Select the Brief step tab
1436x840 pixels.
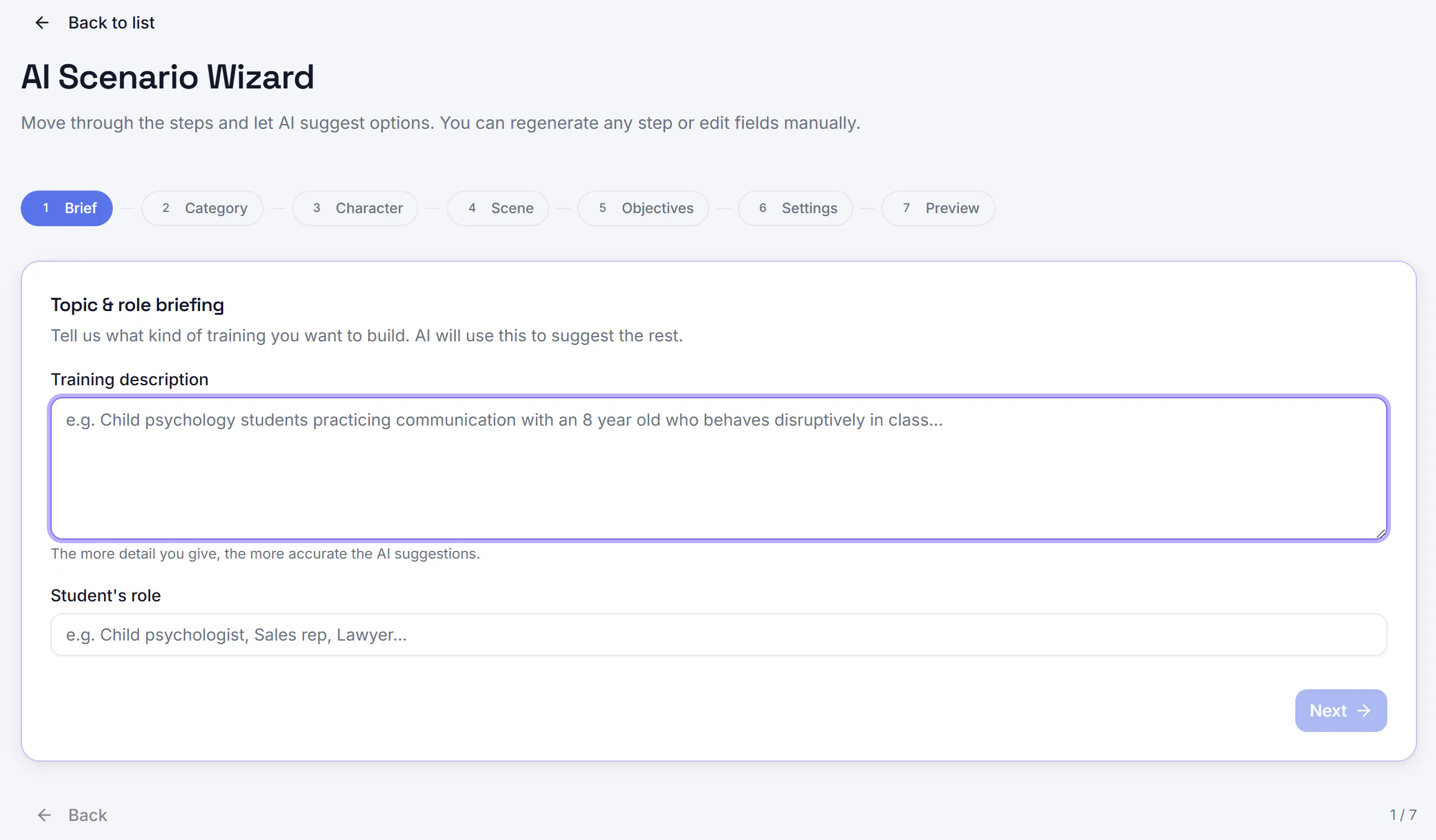pyautogui.click(x=66, y=208)
